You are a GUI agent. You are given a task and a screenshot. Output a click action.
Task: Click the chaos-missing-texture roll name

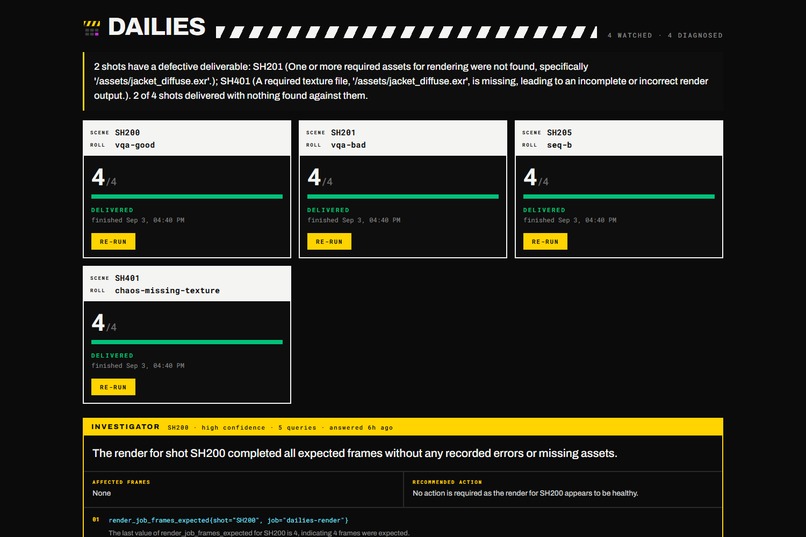point(167,290)
